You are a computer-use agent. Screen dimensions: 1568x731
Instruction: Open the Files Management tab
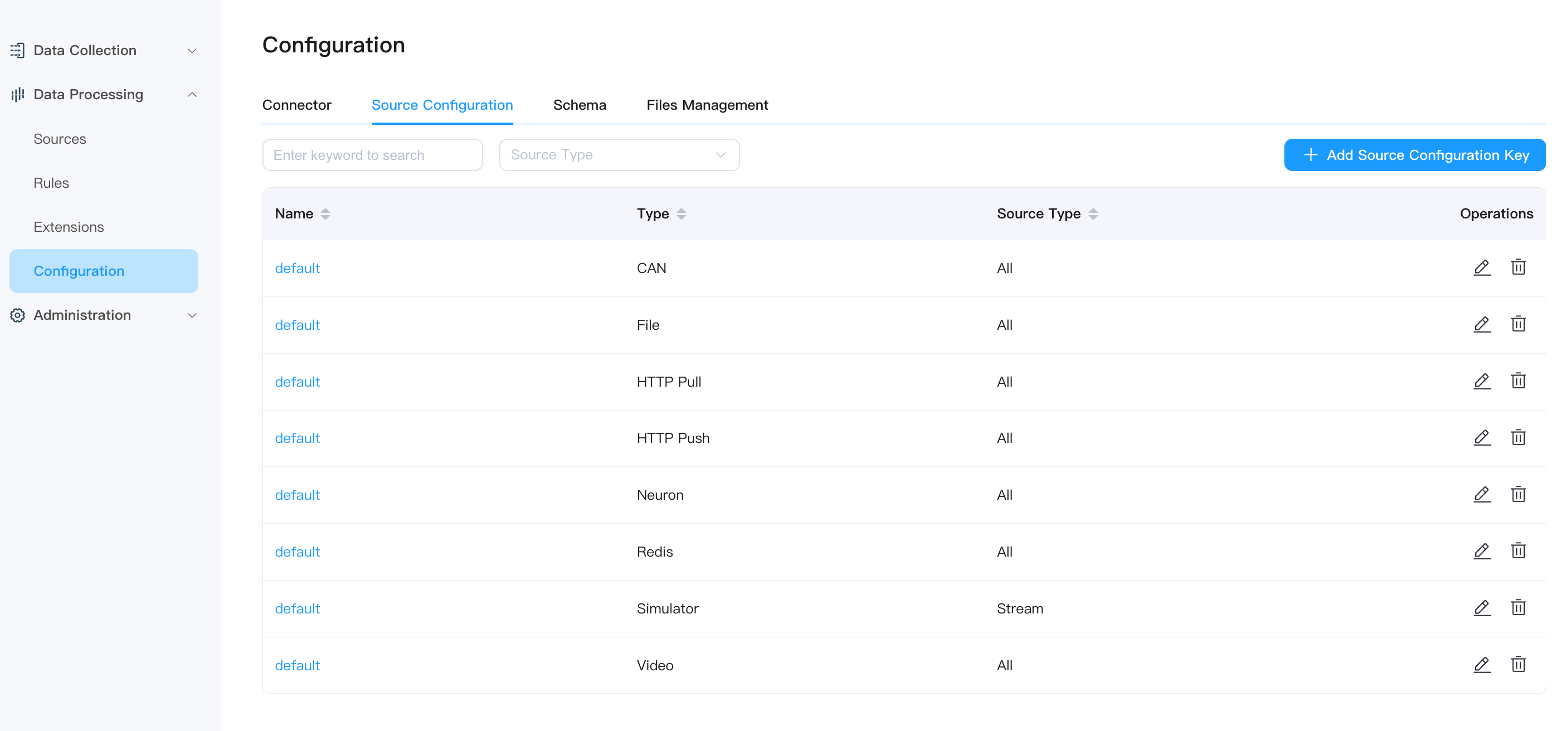(707, 105)
